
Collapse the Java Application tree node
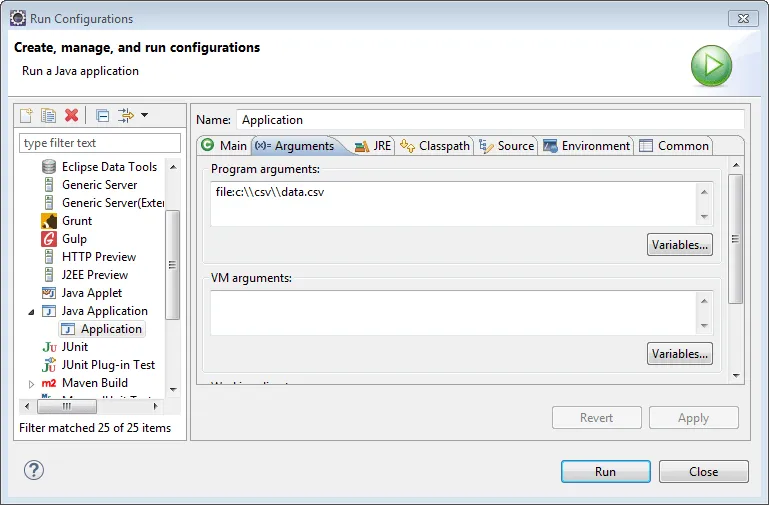(31, 311)
